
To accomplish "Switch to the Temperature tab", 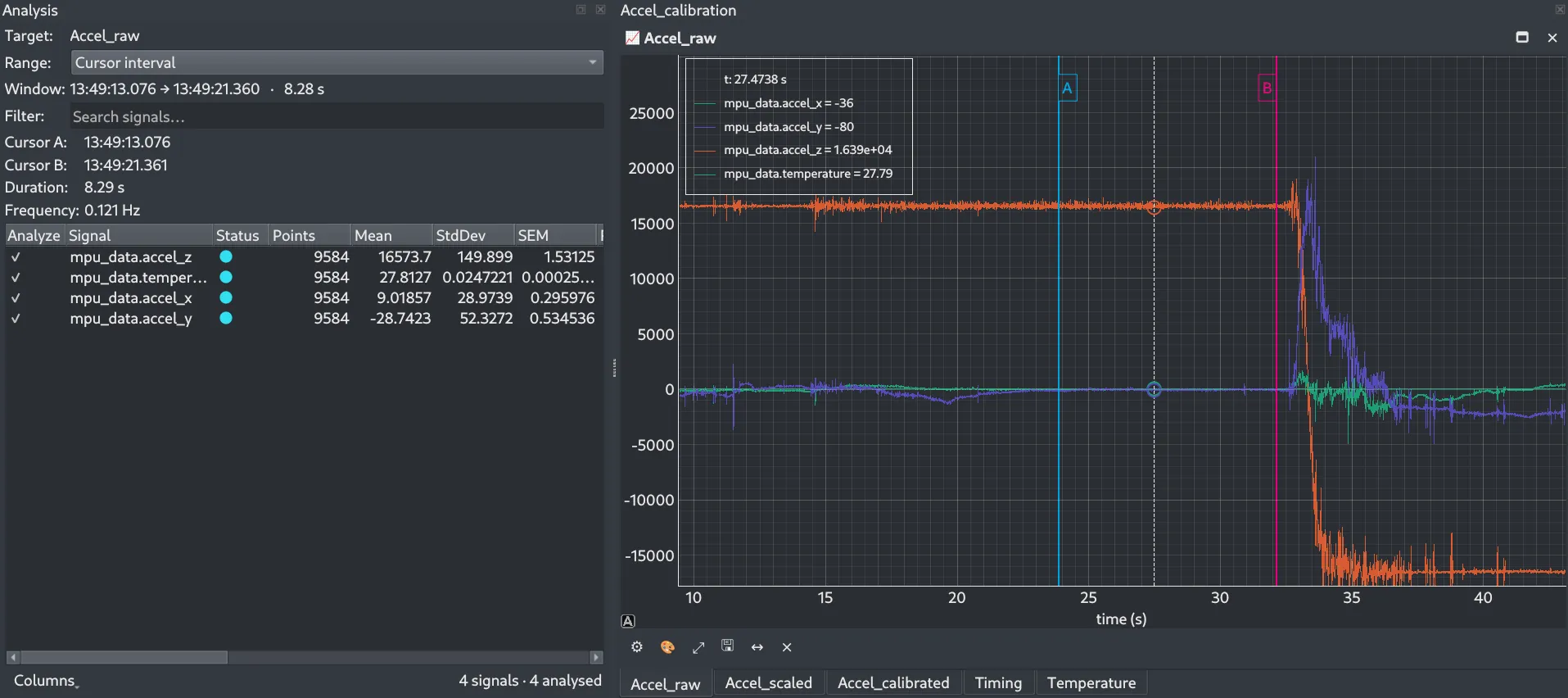I will pos(1091,683).
